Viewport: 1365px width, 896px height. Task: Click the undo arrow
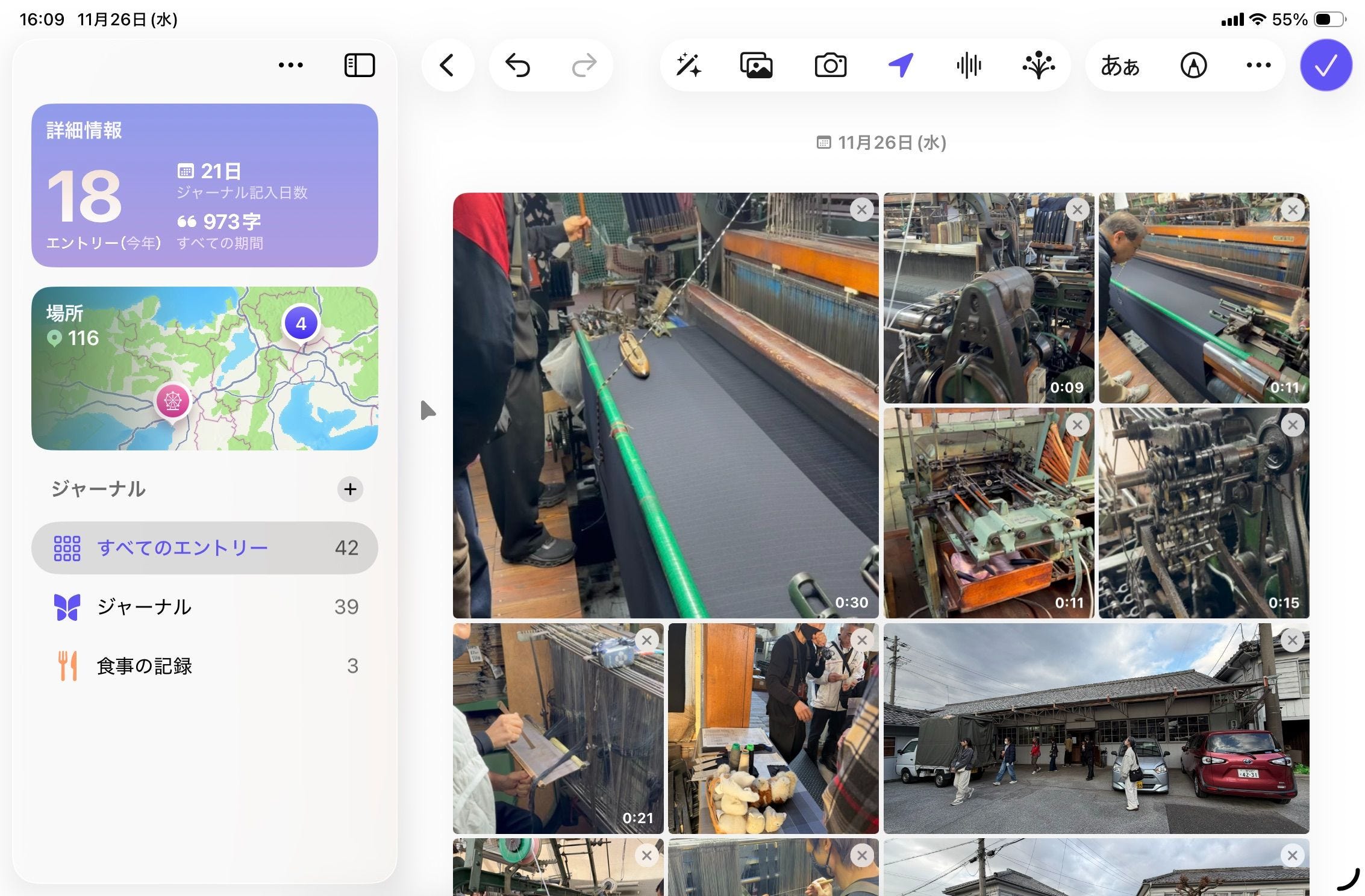tap(517, 65)
